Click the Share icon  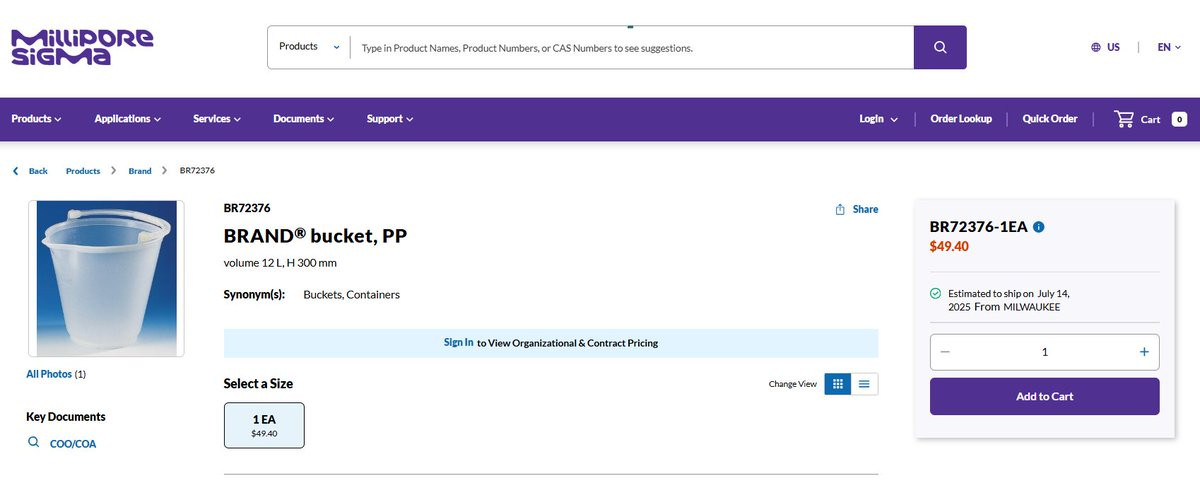point(840,209)
